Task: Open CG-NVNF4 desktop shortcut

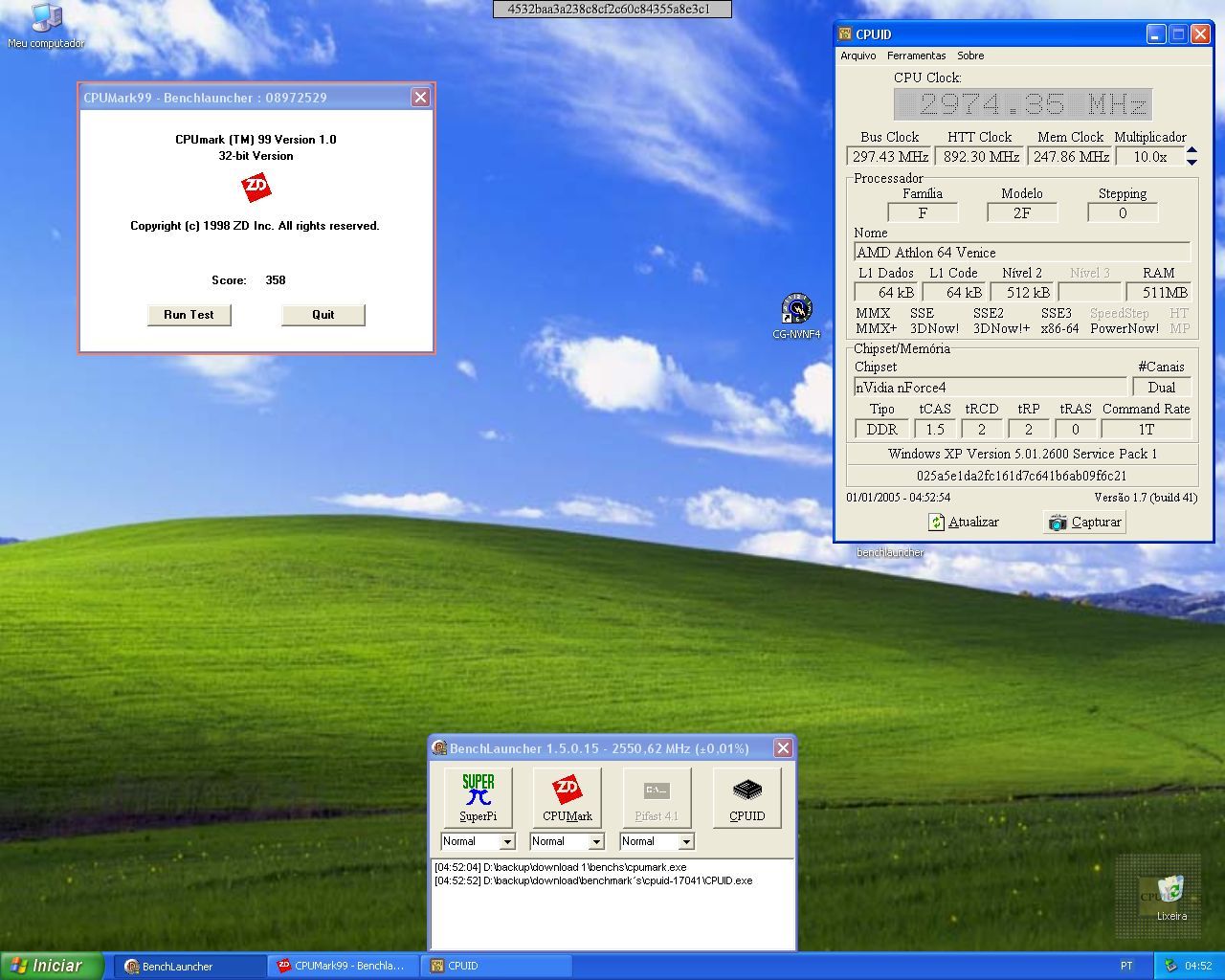Action: tap(796, 317)
